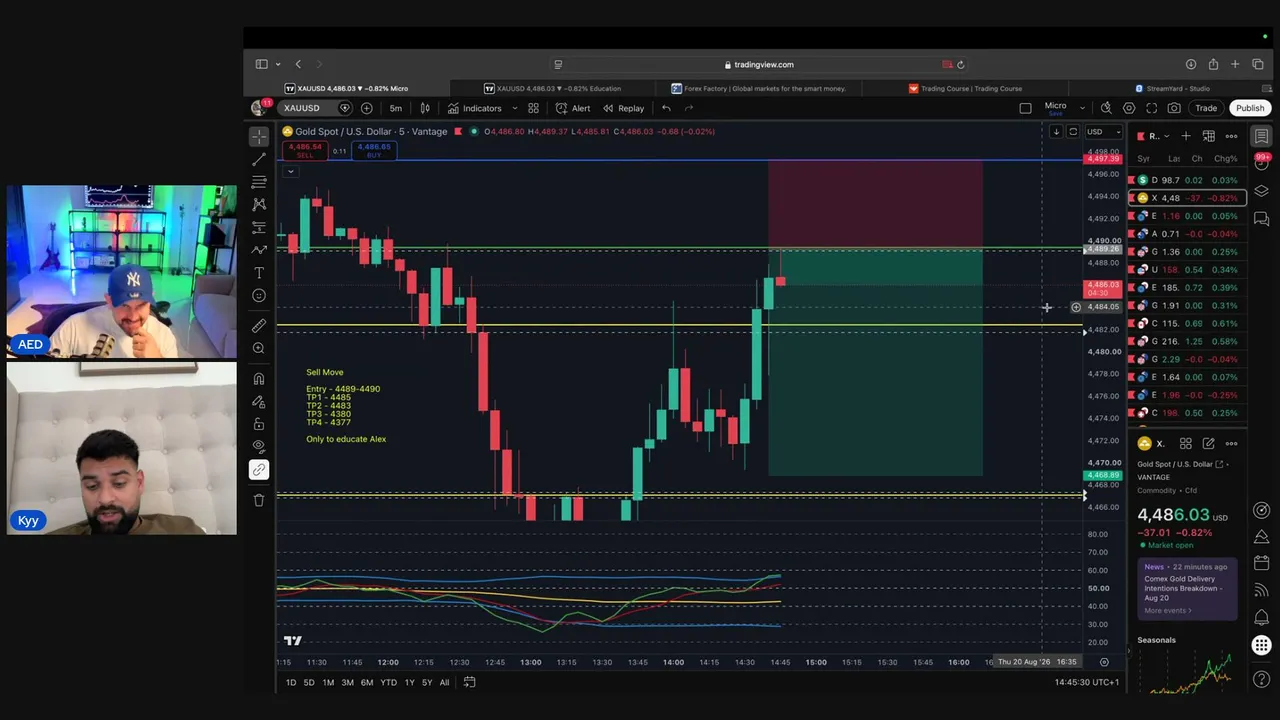Select the crosshair cursor tool
Image resolution: width=1280 pixels, height=720 pixels.
point(259,136)
